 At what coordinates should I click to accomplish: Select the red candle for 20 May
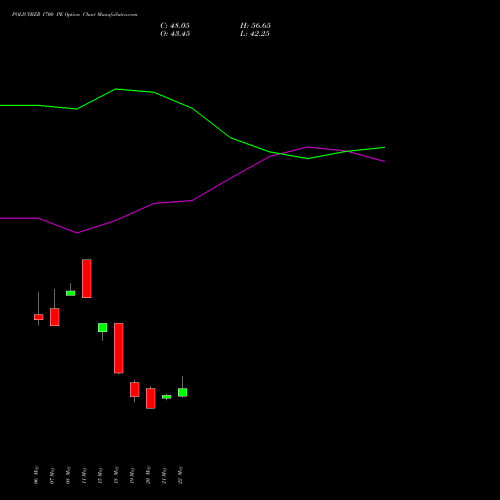point(151,398)
